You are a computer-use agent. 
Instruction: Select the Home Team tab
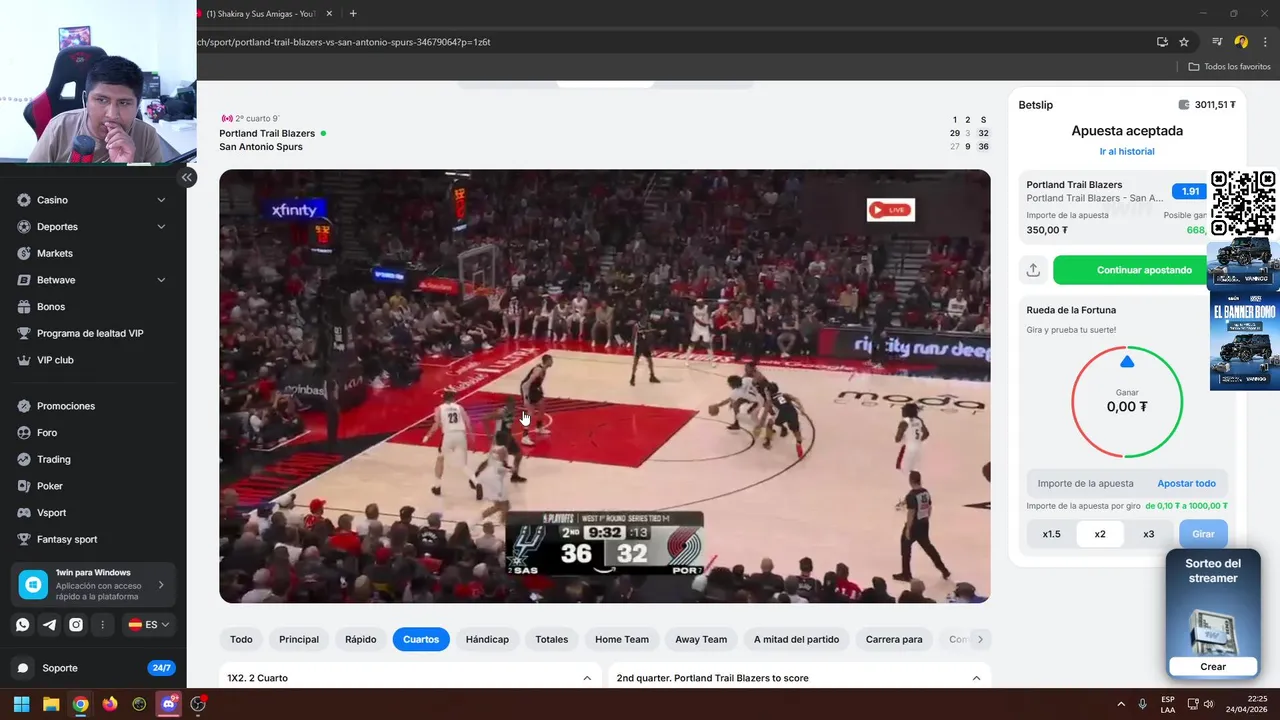tap(622, 639)
